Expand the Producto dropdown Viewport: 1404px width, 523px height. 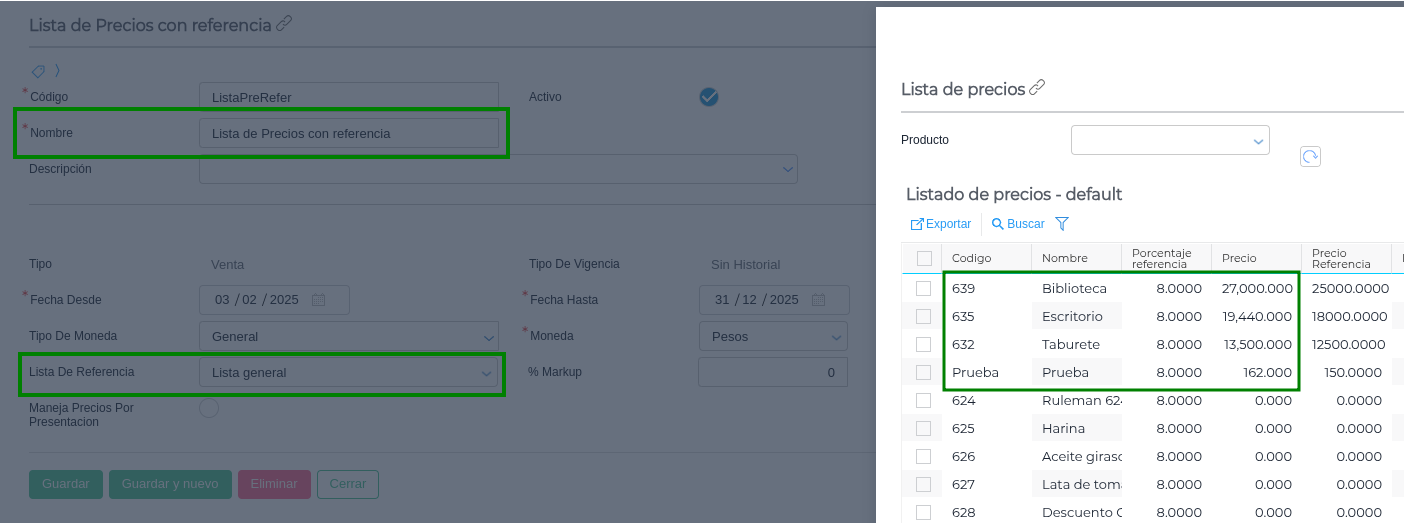click(1258, 141)
